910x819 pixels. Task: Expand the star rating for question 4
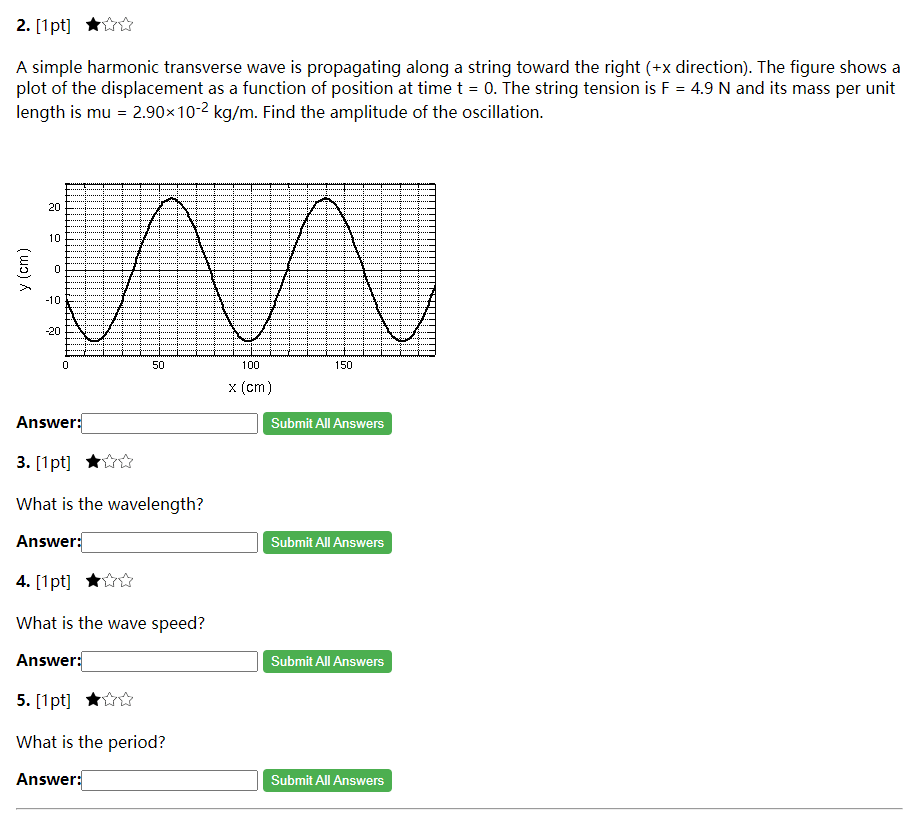coord(109,580)
